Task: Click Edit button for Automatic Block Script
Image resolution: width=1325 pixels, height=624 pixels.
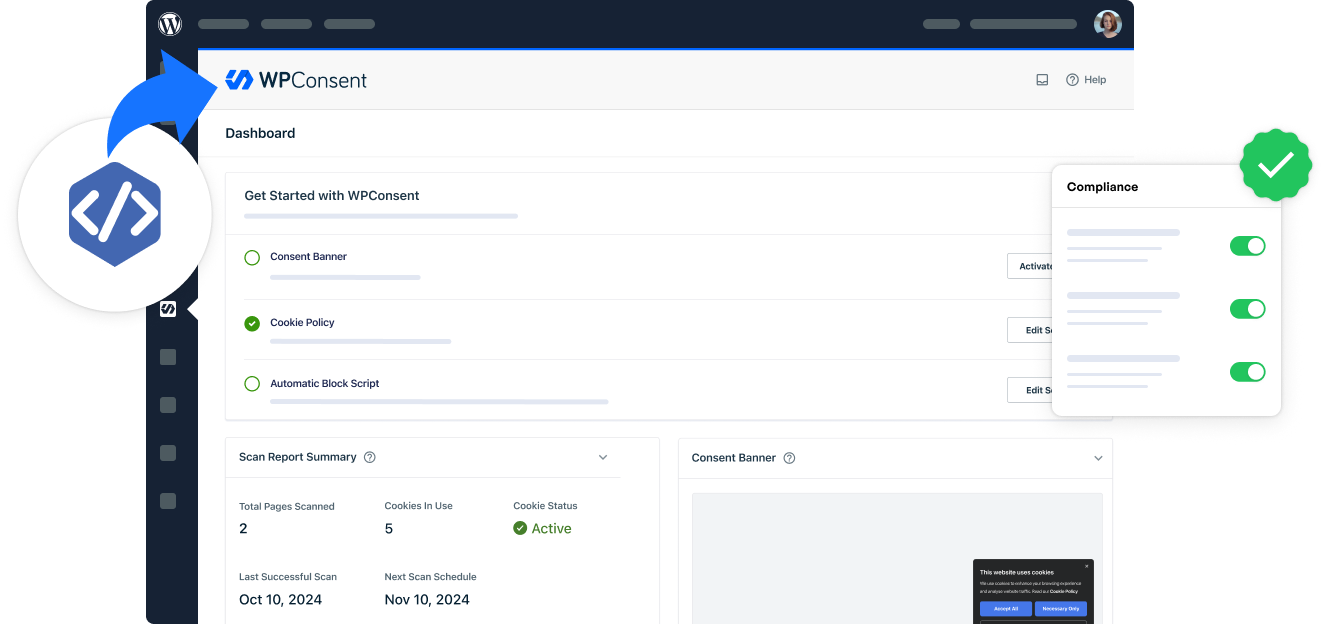Action: click(1030, 390)
